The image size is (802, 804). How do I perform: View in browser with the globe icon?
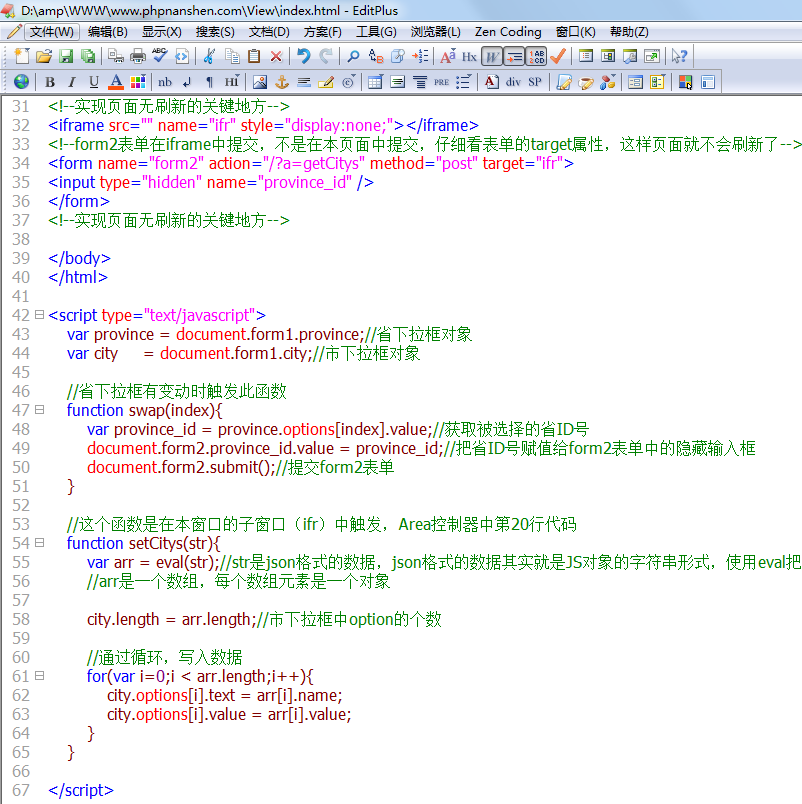point(22,82)
